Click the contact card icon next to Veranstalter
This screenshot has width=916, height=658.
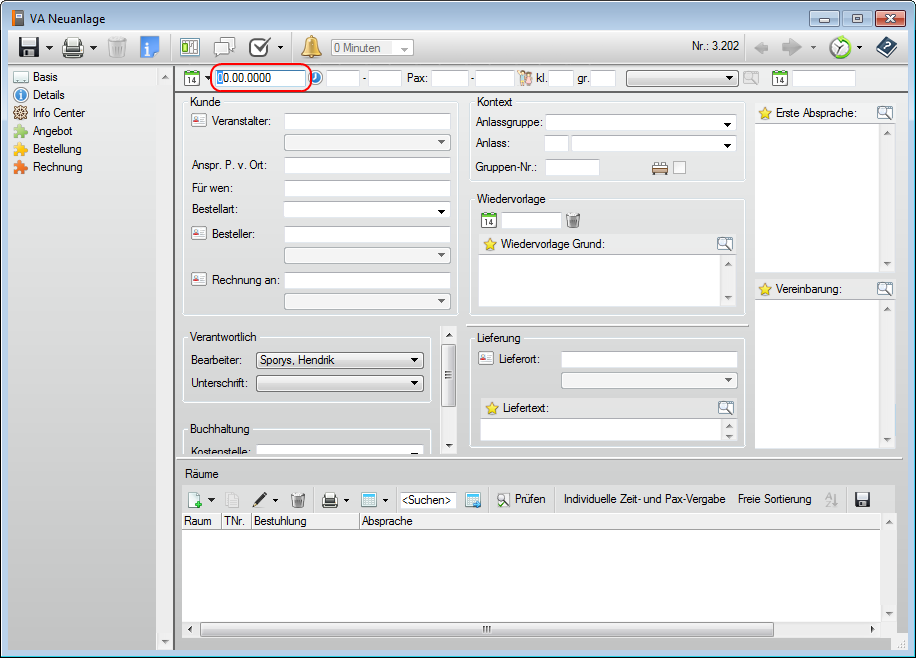[x=198, y=121]
